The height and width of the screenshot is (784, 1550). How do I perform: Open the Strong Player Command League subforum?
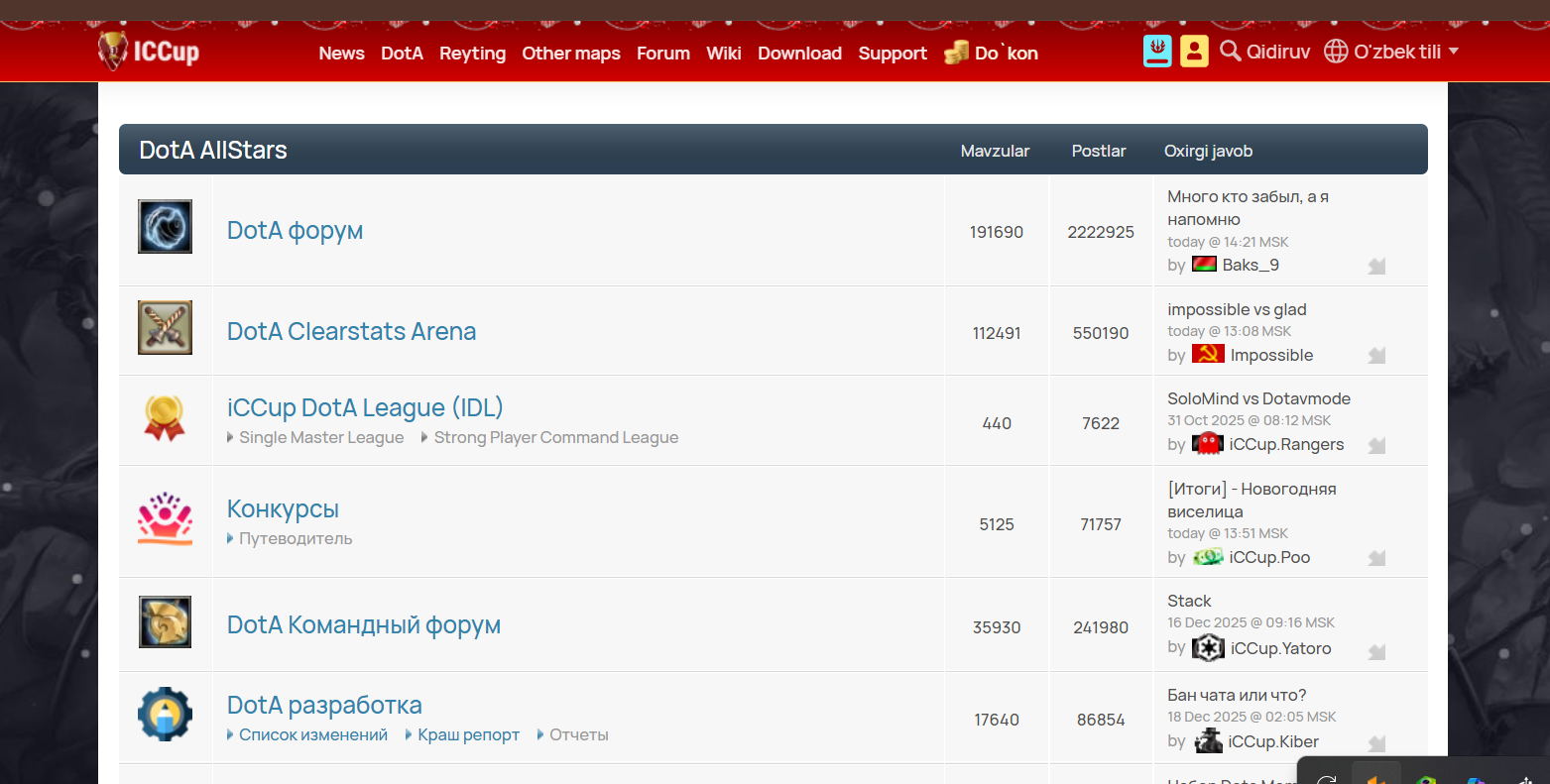click(x=556, y=437)
